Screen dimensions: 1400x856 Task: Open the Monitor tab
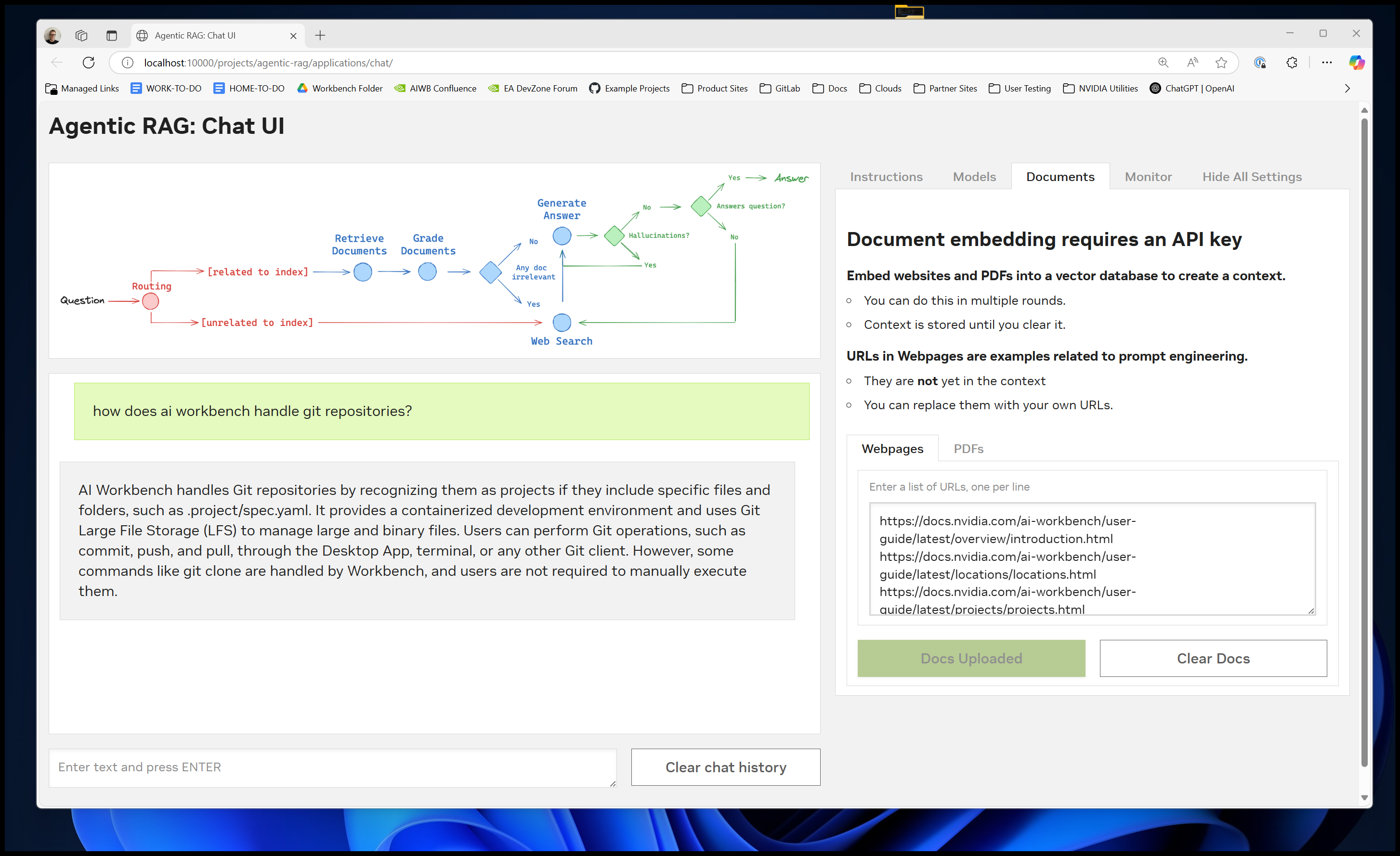(1148, 177)
